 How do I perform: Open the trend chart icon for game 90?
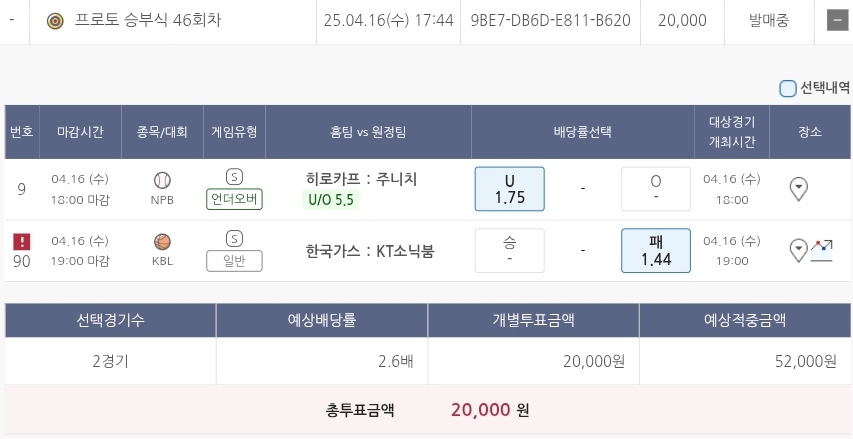tap(822, 250)
